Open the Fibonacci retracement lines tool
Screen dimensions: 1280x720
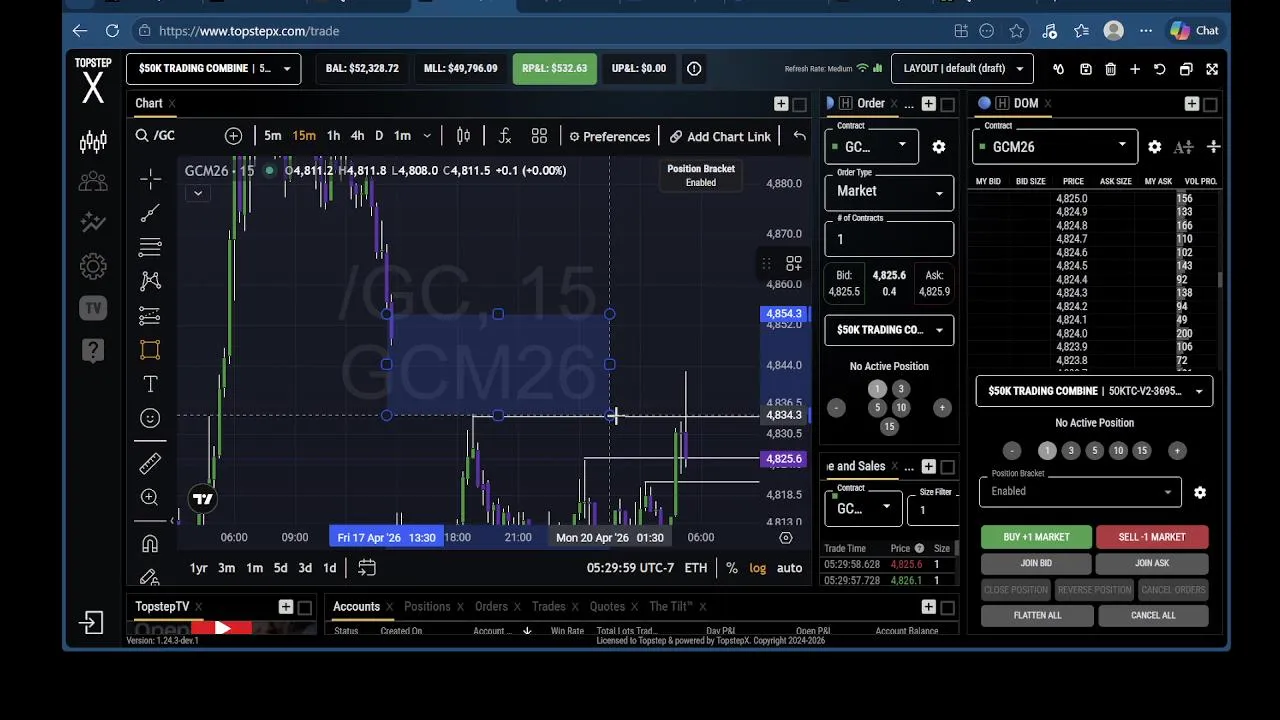click(150, 247)
